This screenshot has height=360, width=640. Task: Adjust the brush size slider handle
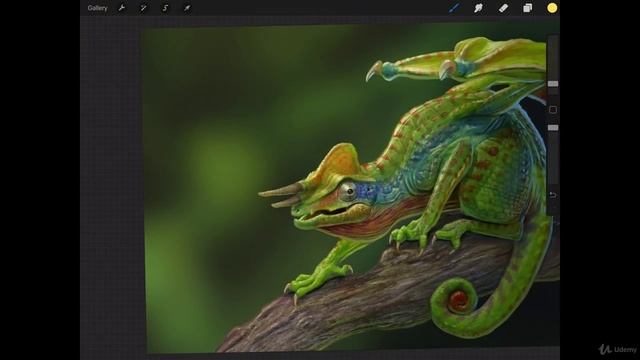553,84
